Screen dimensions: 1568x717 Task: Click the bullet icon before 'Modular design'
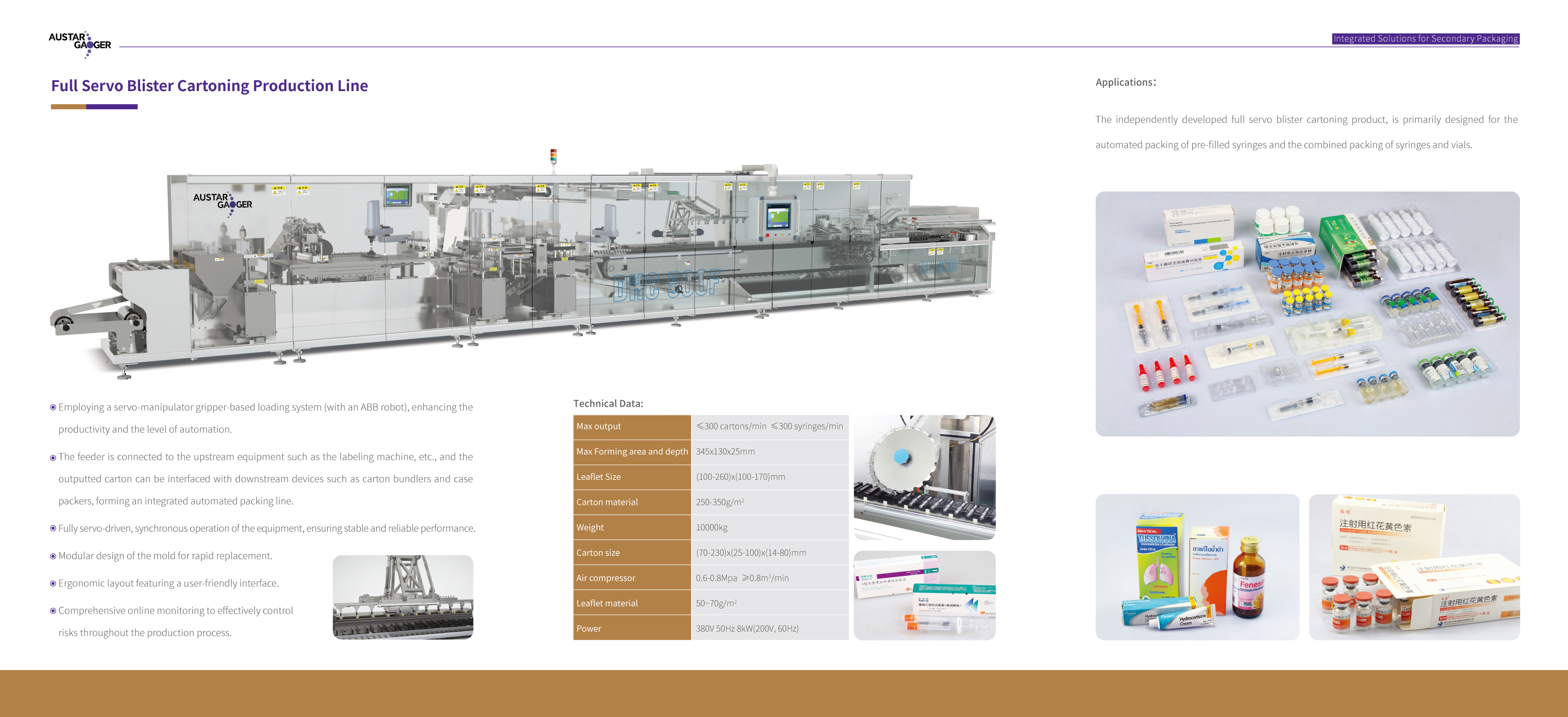click(53, 556)
